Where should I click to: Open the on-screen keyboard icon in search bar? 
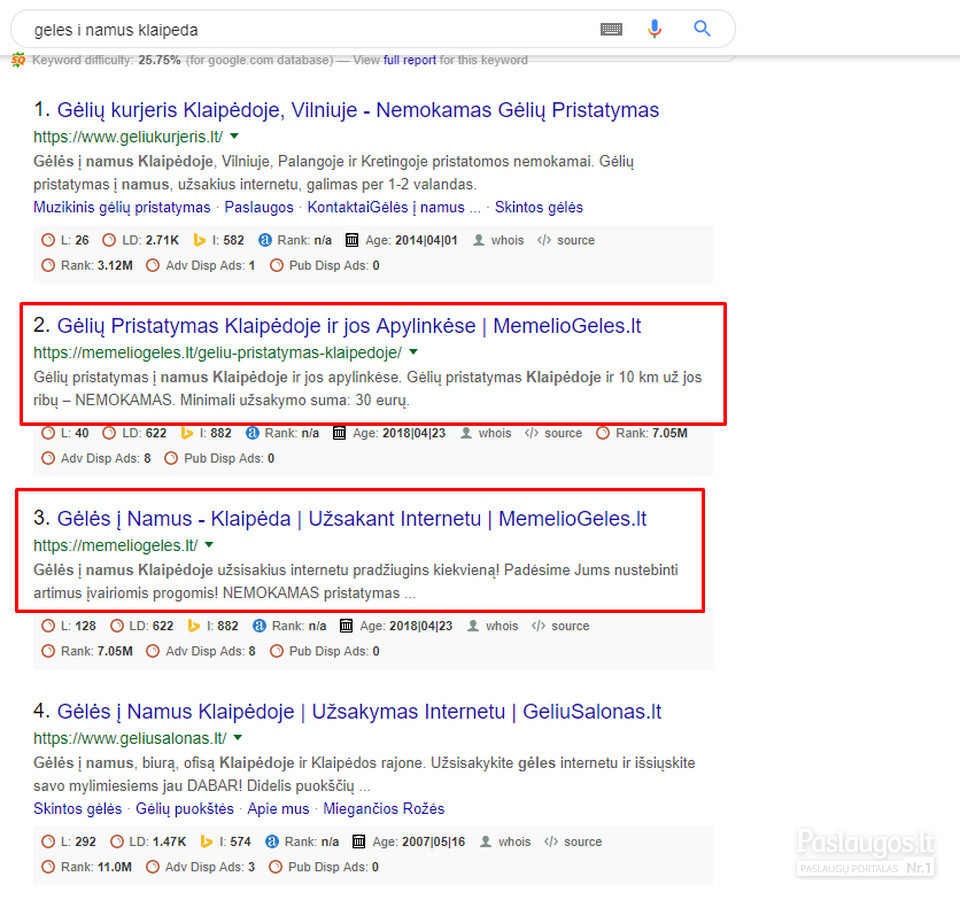(x=611, y=29)
